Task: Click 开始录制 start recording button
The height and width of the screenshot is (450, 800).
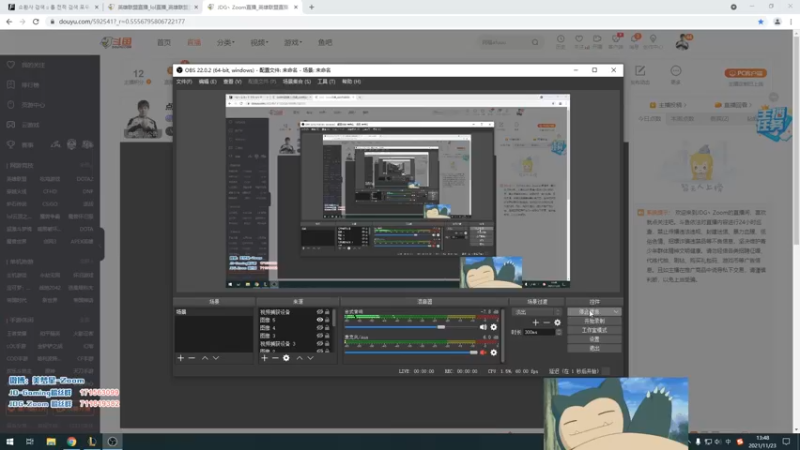Action: click(594, 321)
